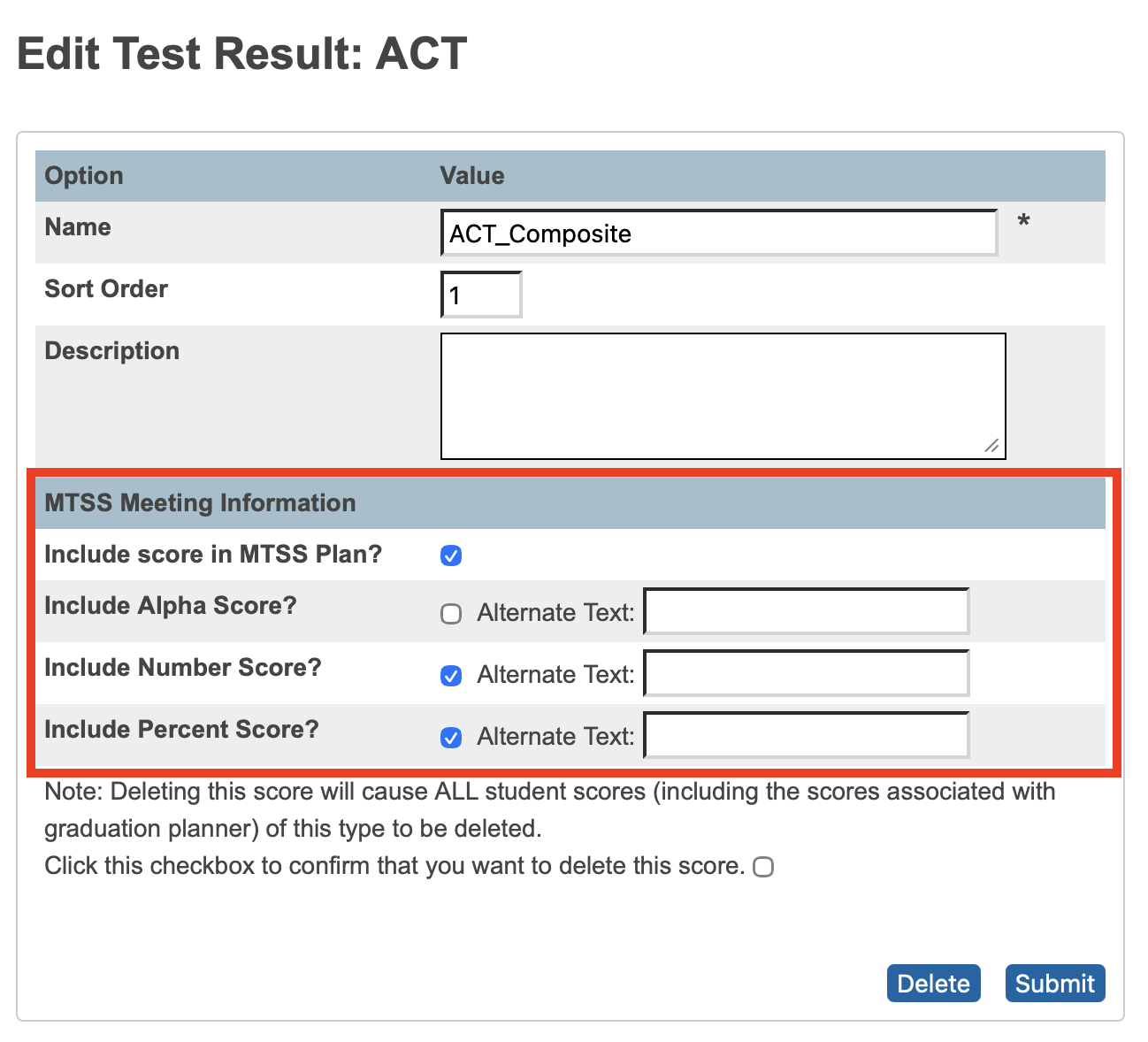Click the Description box resize handle
This screenshot has height=1042, width=1148.
coord(992,447)
